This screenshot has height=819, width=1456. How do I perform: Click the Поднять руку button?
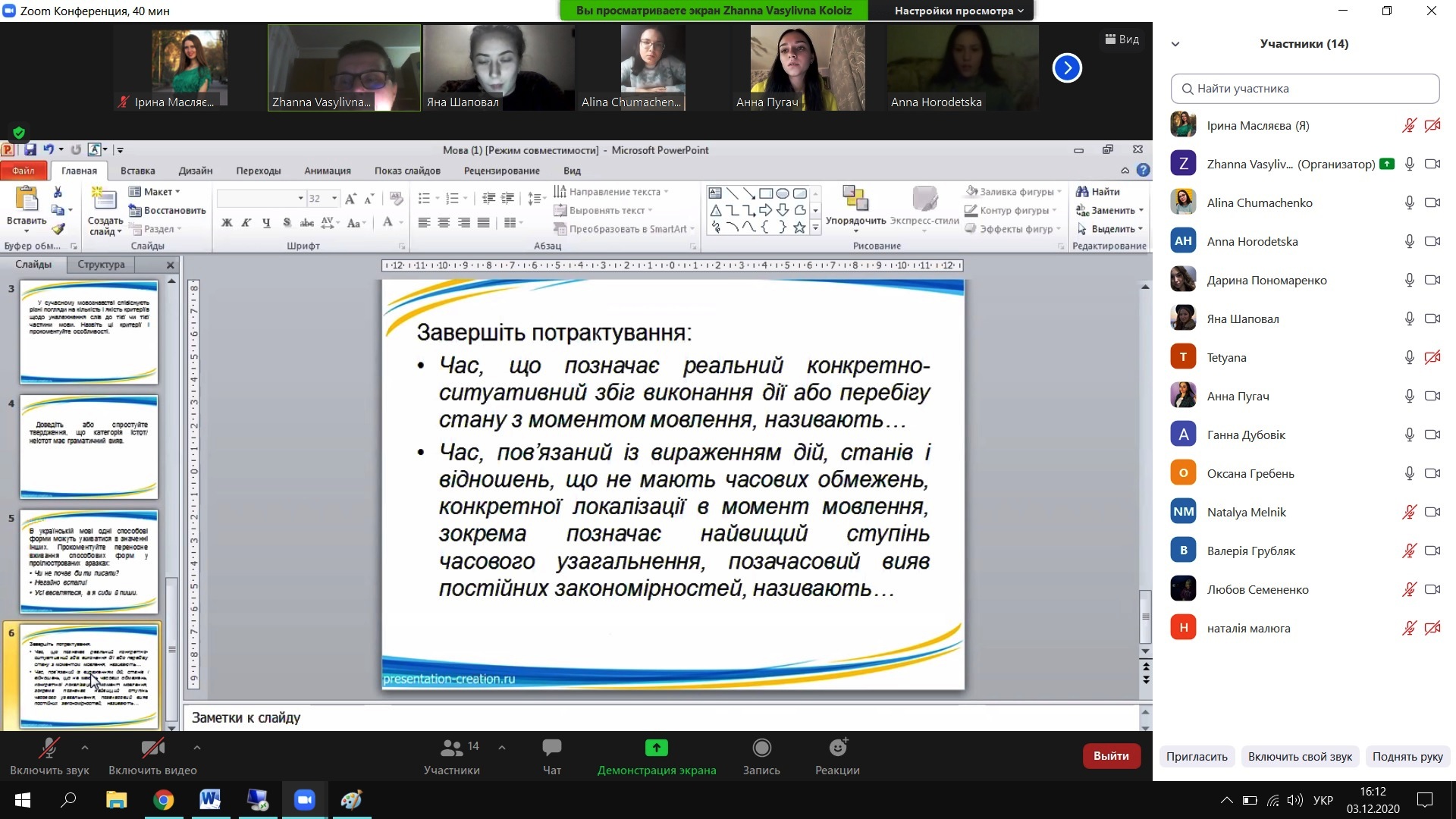click(1407, 756)
